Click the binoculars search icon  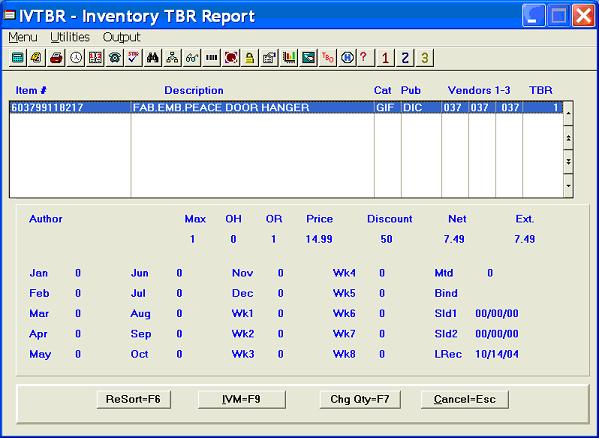153,58
